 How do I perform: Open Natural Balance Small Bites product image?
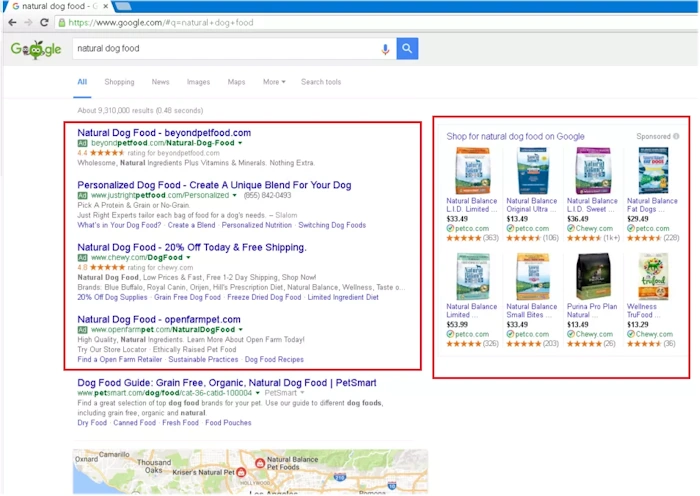click(x=533, y=276)
